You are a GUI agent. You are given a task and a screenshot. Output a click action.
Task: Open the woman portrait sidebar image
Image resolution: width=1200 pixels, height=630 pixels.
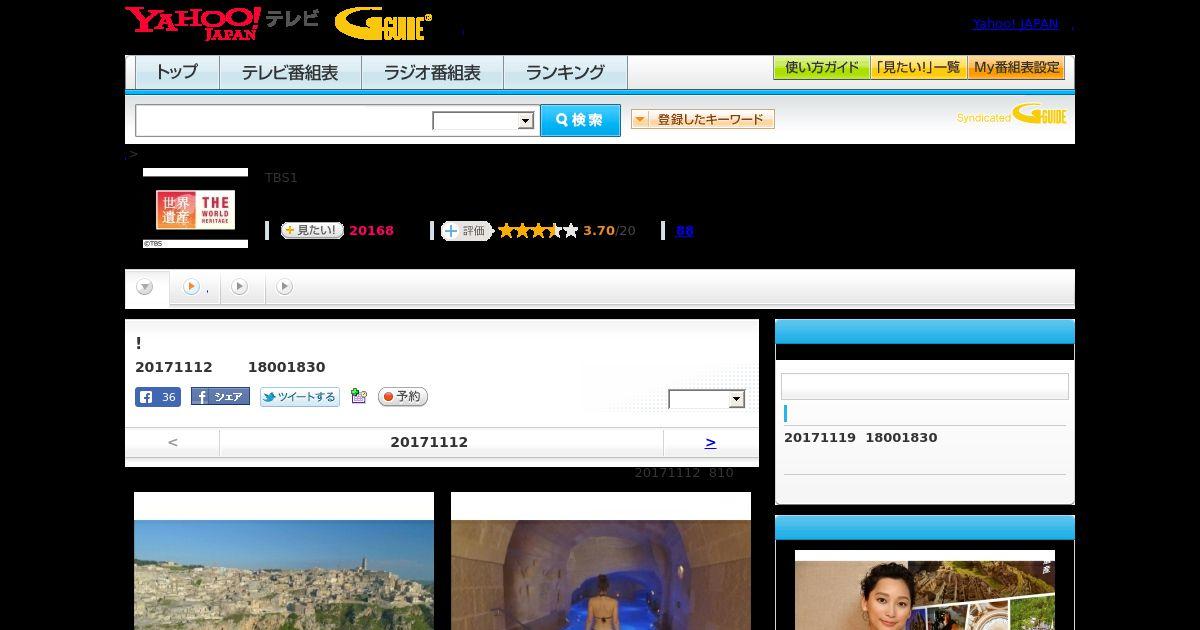[925, 590]
